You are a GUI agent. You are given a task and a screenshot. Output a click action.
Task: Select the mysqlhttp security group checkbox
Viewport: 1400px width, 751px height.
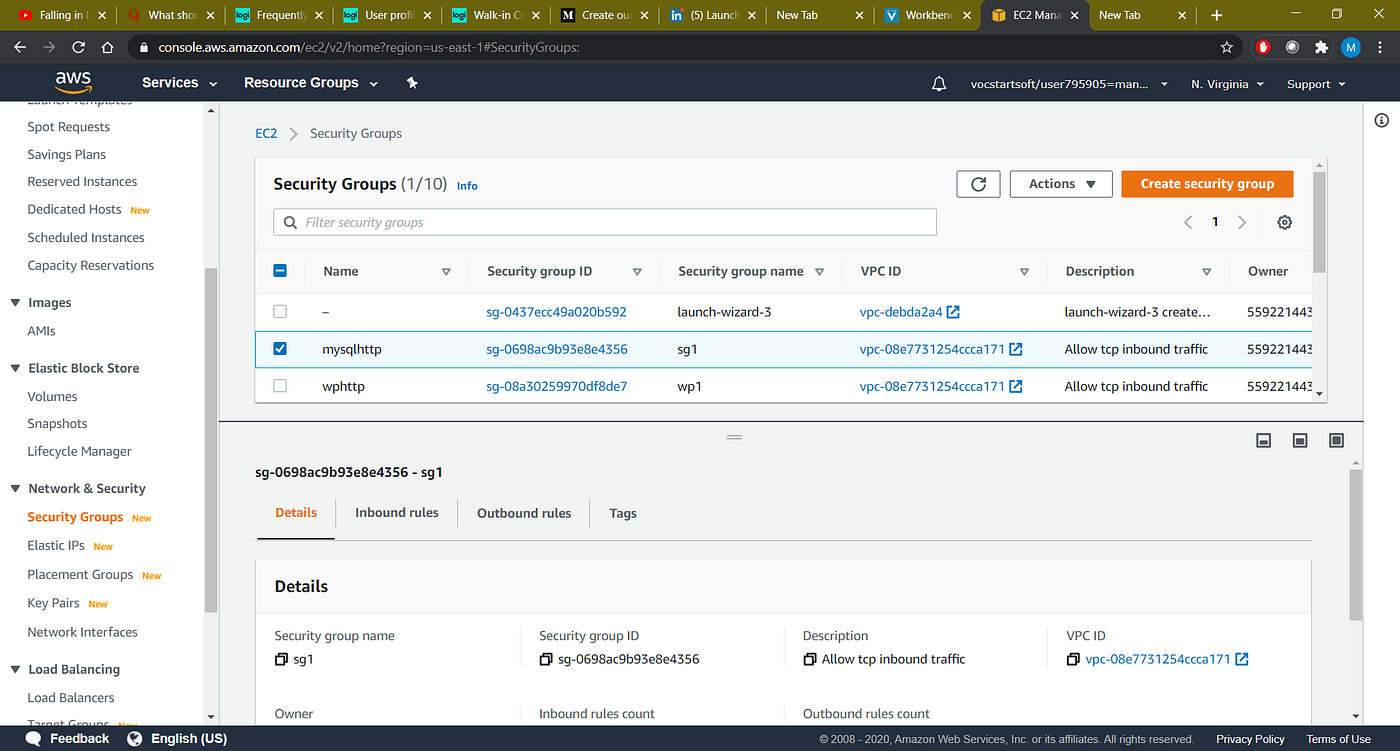pyautogui.click(x=279, y=348)
